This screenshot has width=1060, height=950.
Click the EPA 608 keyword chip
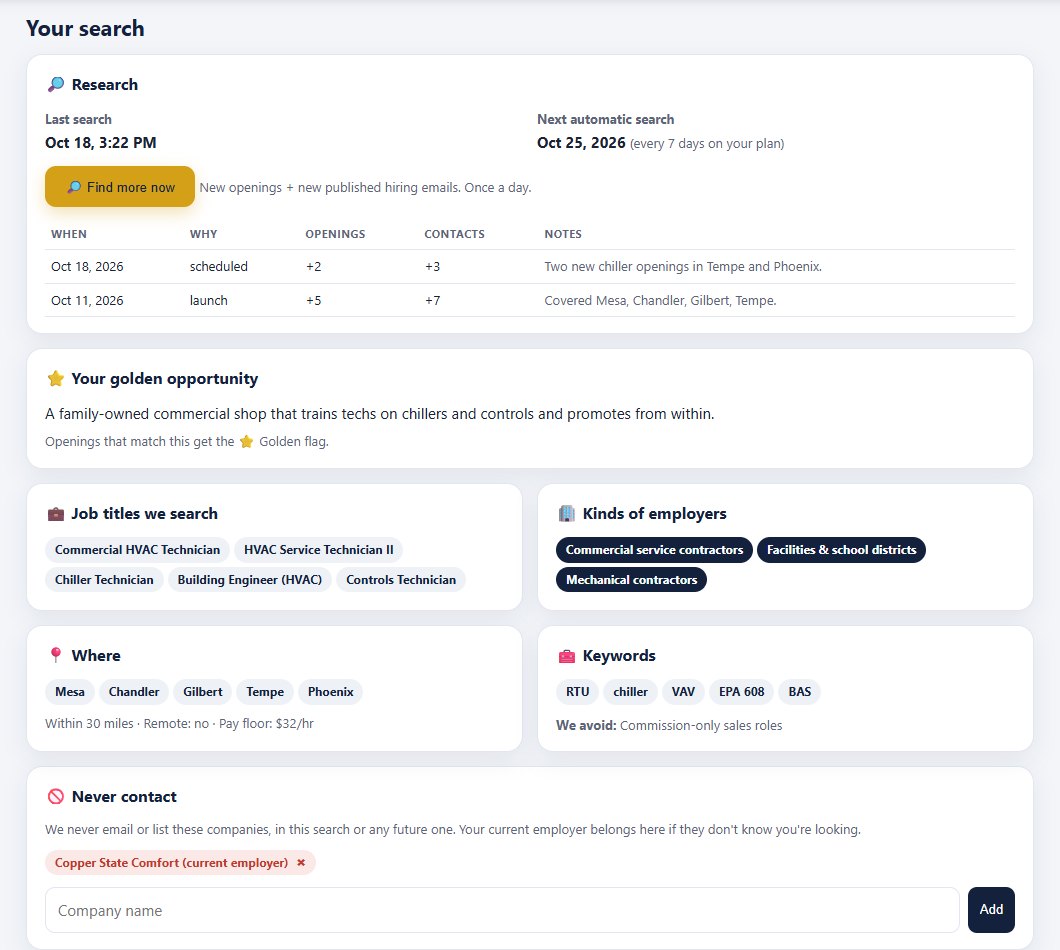(x=742, y=692)
